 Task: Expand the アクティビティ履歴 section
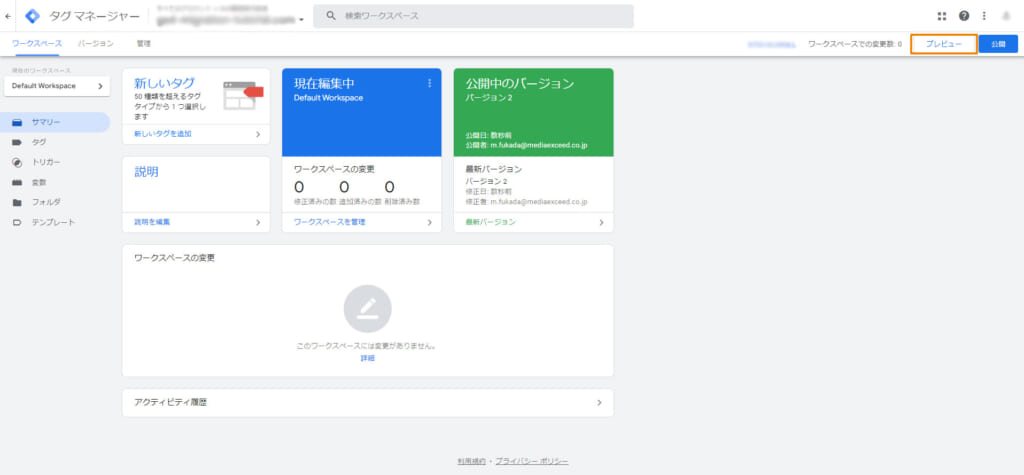click(368, 402)
